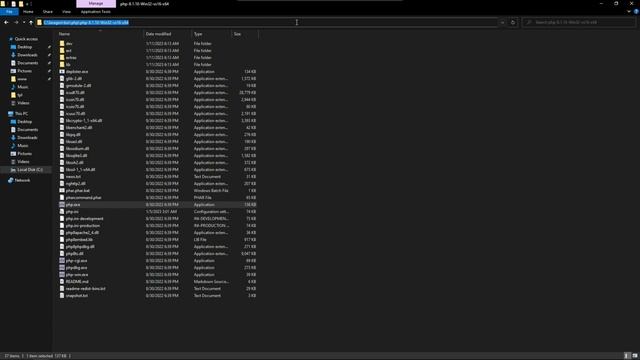Select the php.exe application icon
Image resolution: width=640 pixels, height=360 pixels.
(x=62, y=204)
